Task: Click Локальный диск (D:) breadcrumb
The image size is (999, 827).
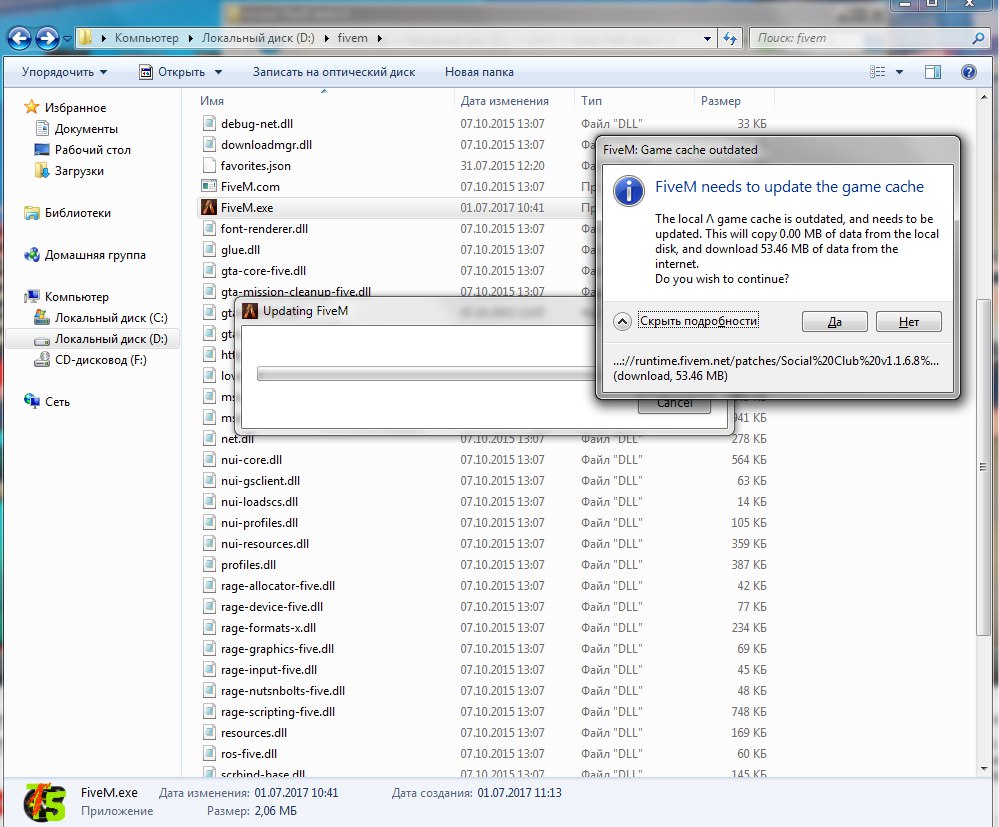Action: (258, 38)
